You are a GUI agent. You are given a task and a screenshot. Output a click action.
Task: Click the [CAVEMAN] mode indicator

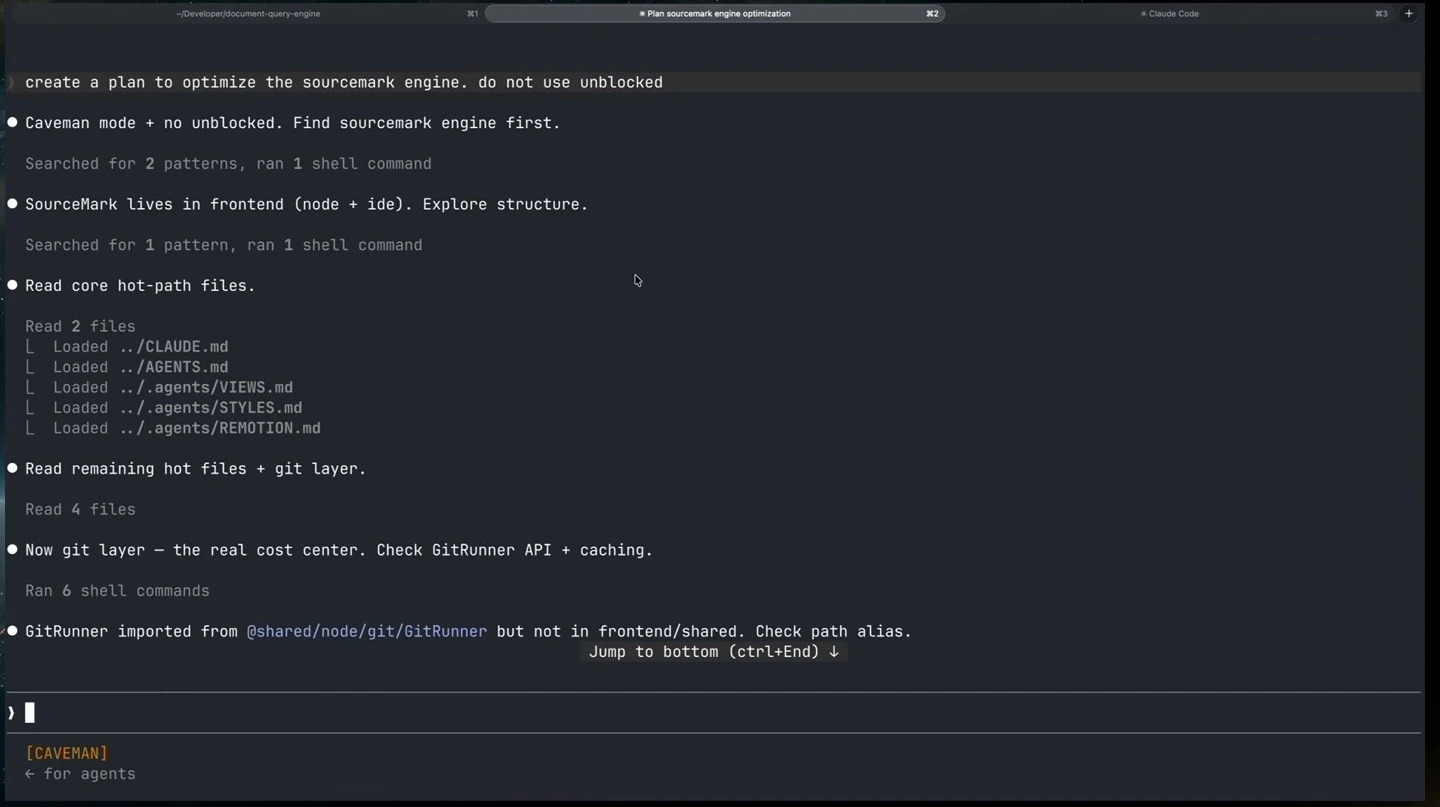67,753
